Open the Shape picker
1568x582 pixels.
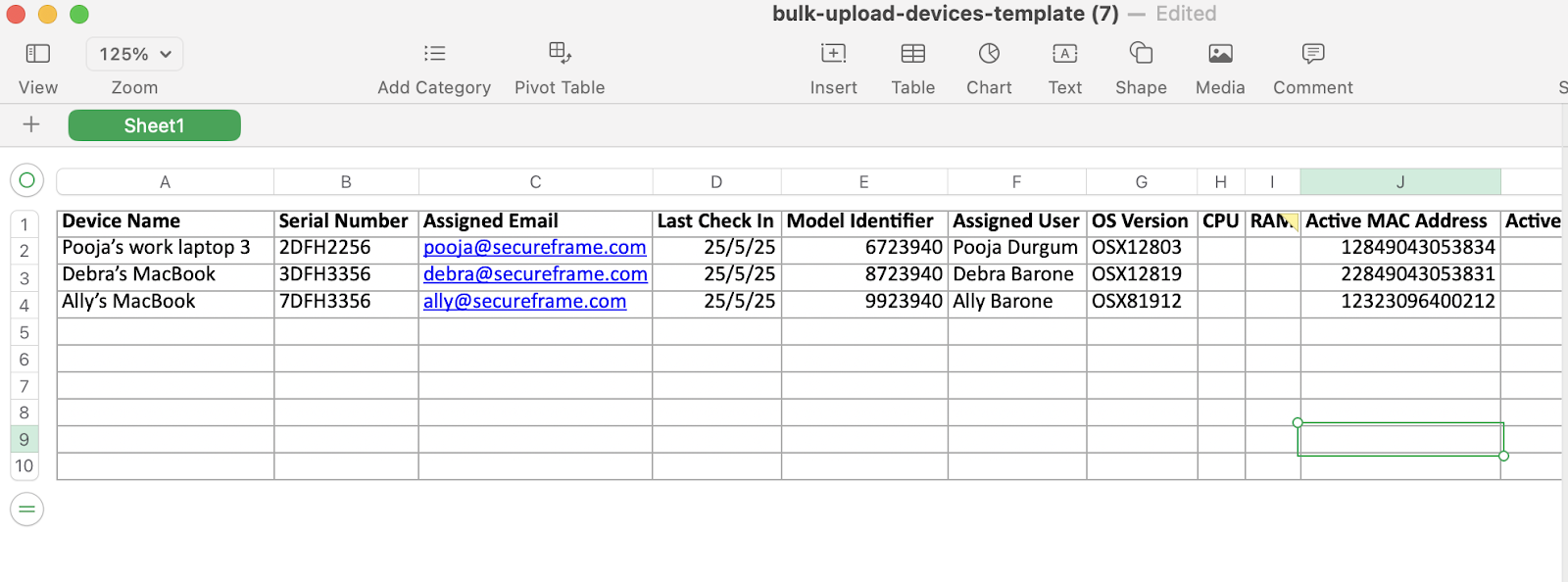(1141, 53)
